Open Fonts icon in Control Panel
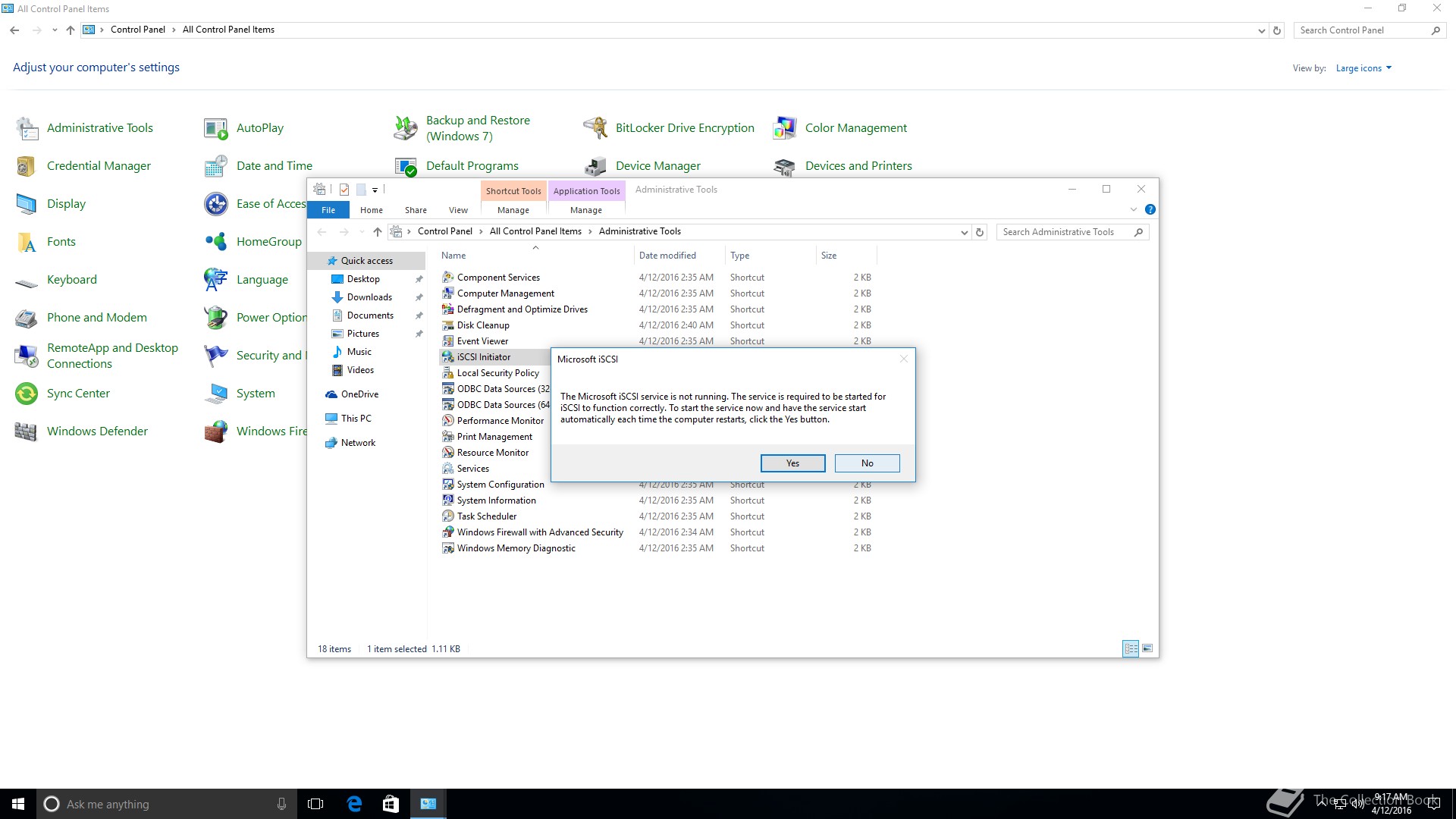This screenshot has width=1456, height=819. pos(27,242)
